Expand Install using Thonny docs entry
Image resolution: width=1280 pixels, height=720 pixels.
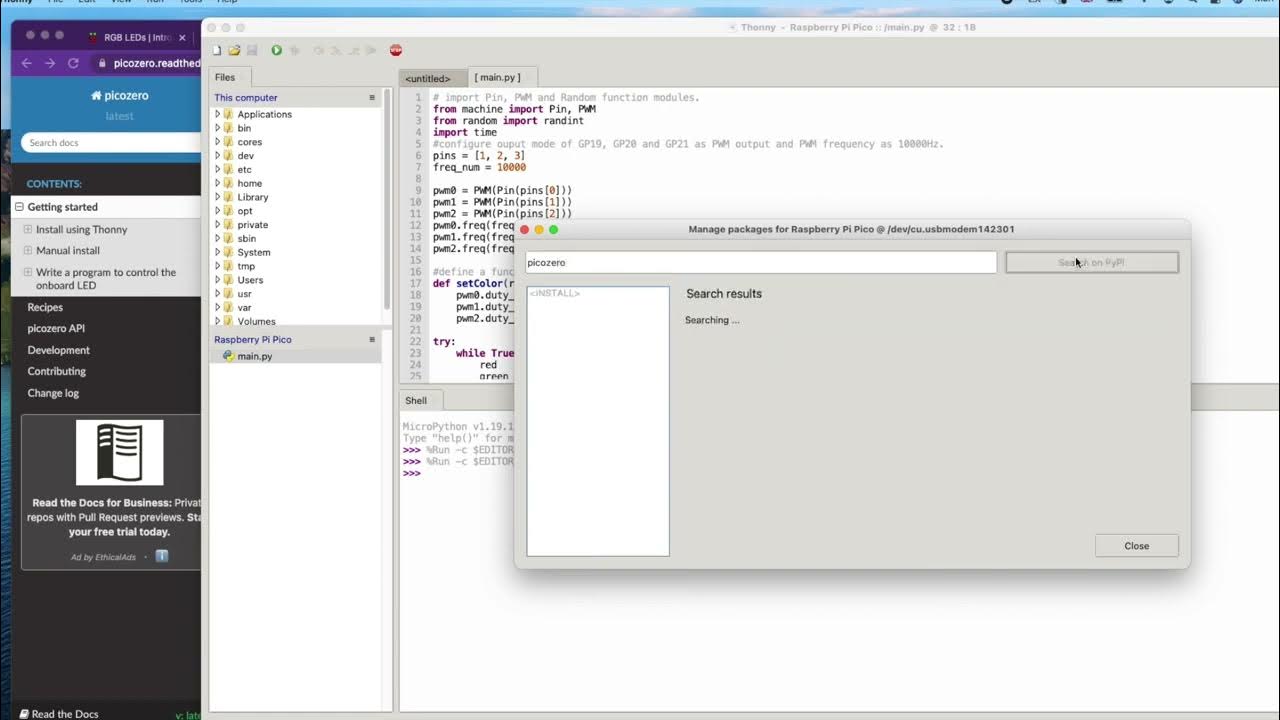pyautogui.click(x=28, y=229)
